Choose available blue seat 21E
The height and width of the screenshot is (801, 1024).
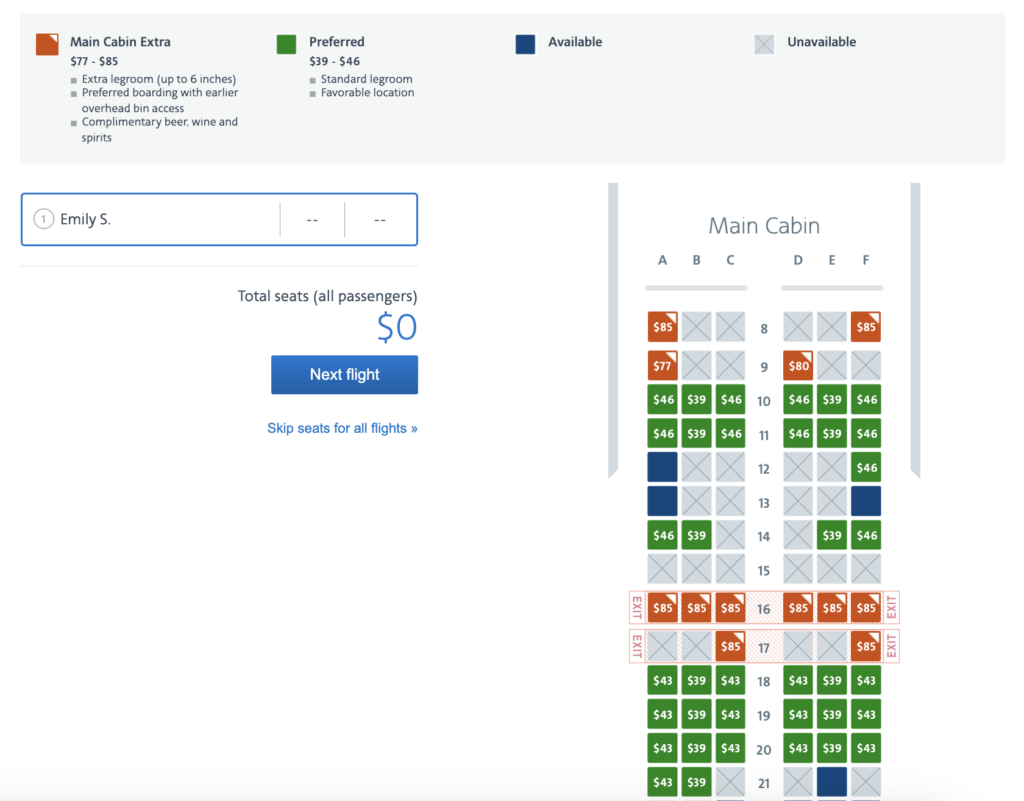click(832, 782)
